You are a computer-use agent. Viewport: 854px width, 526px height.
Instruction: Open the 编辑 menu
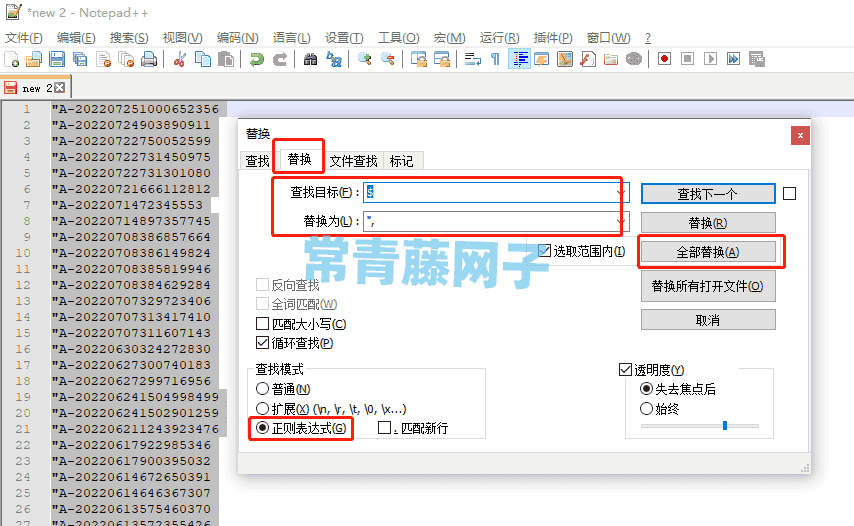pos(76,38)
